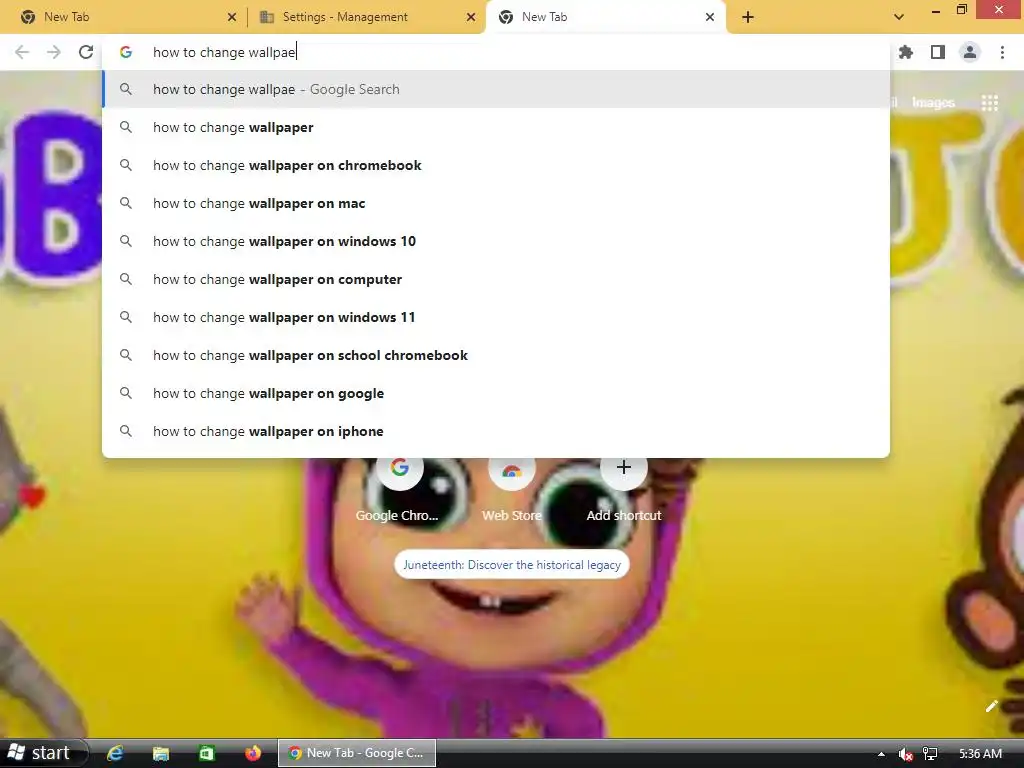Viewport: 1024px width, 768px height.
Task: Select suggestion 'wallpaper on iphone'
Action: click(x=496, y=431)
